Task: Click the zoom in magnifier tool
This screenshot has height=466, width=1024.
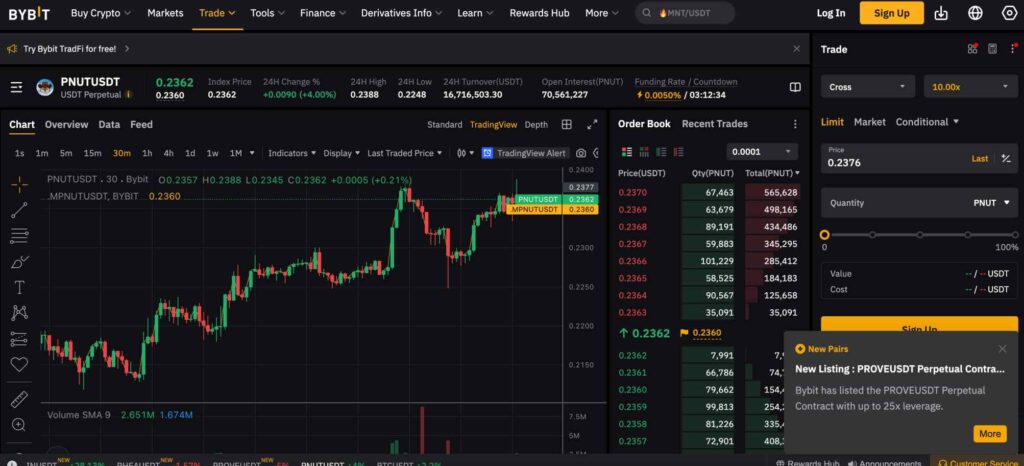Action: [x=20, y=425]
